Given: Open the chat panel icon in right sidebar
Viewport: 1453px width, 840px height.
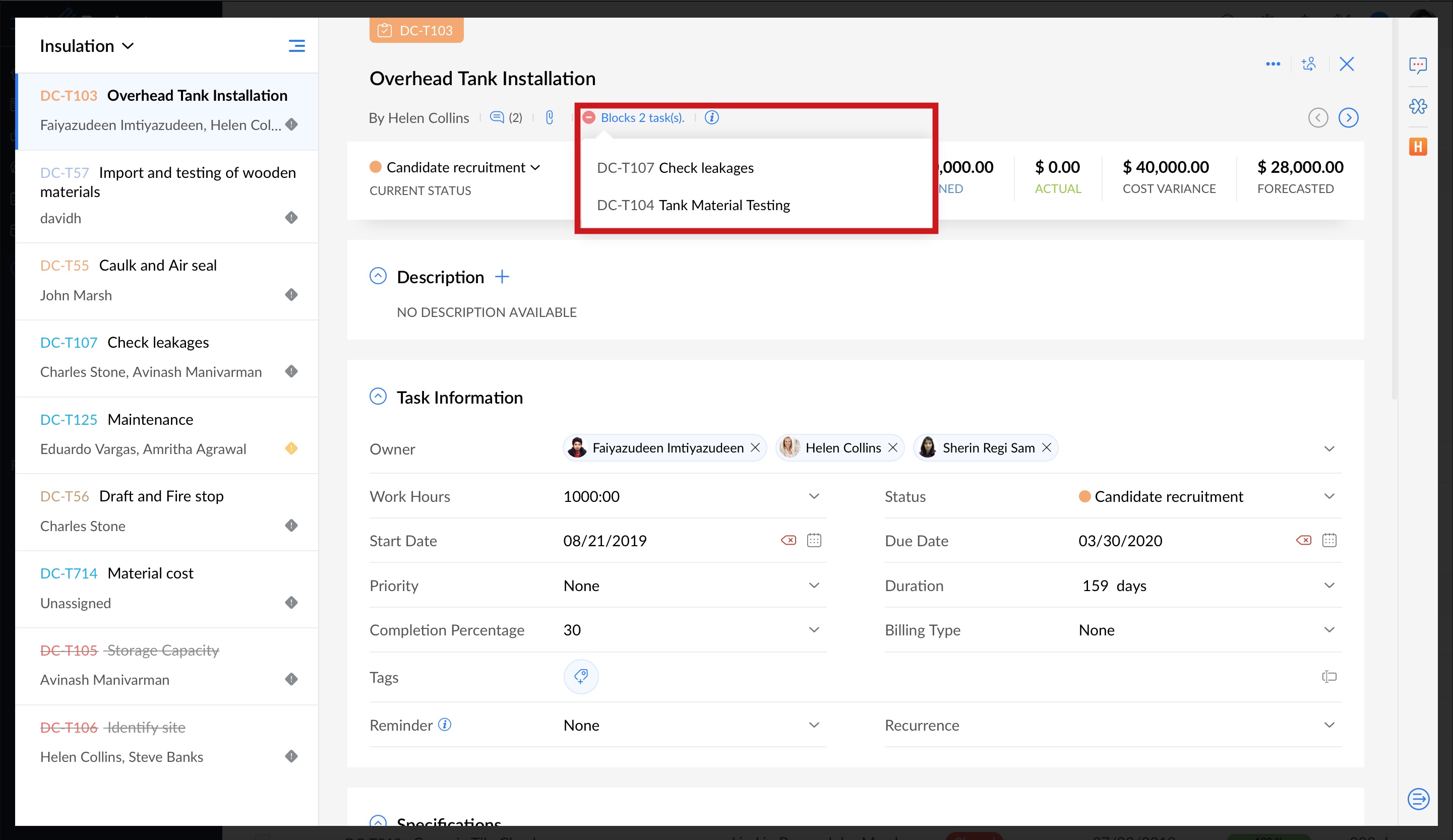Looking at the screenshot, I should (x=1418, y=64).
